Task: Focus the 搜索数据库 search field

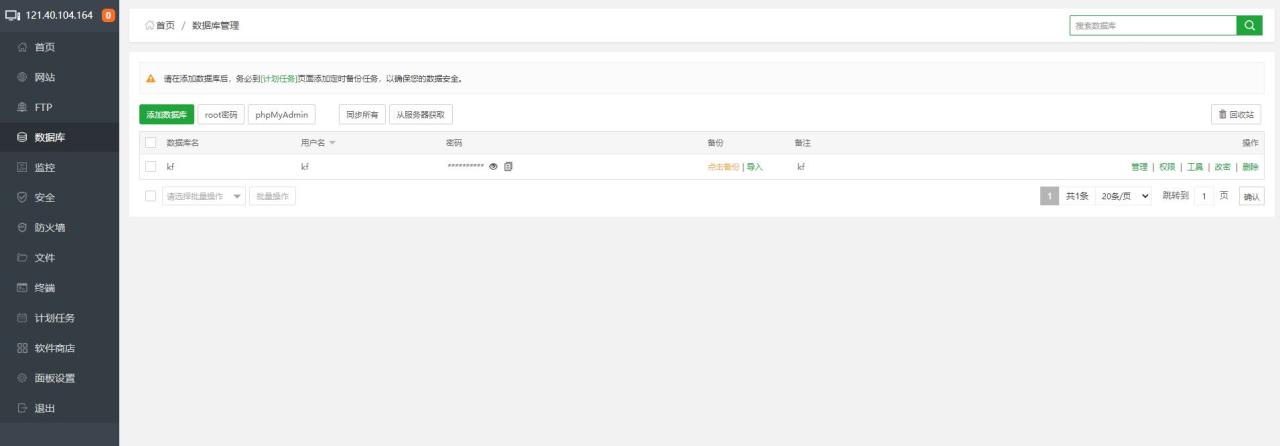Action: click(x=1153, y=26)
